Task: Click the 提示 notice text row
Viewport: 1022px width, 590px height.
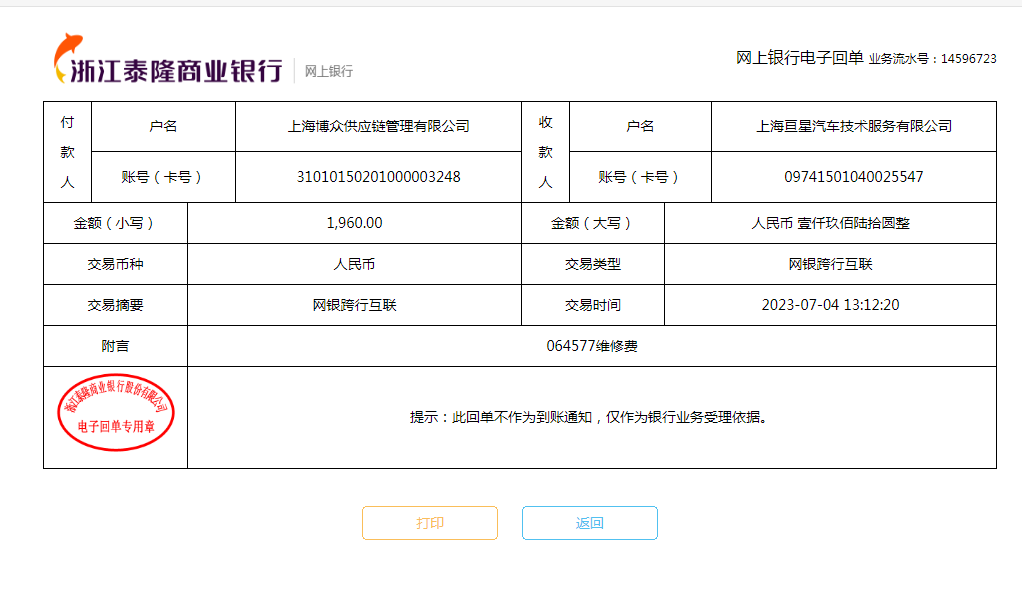Action: [591, 417]
